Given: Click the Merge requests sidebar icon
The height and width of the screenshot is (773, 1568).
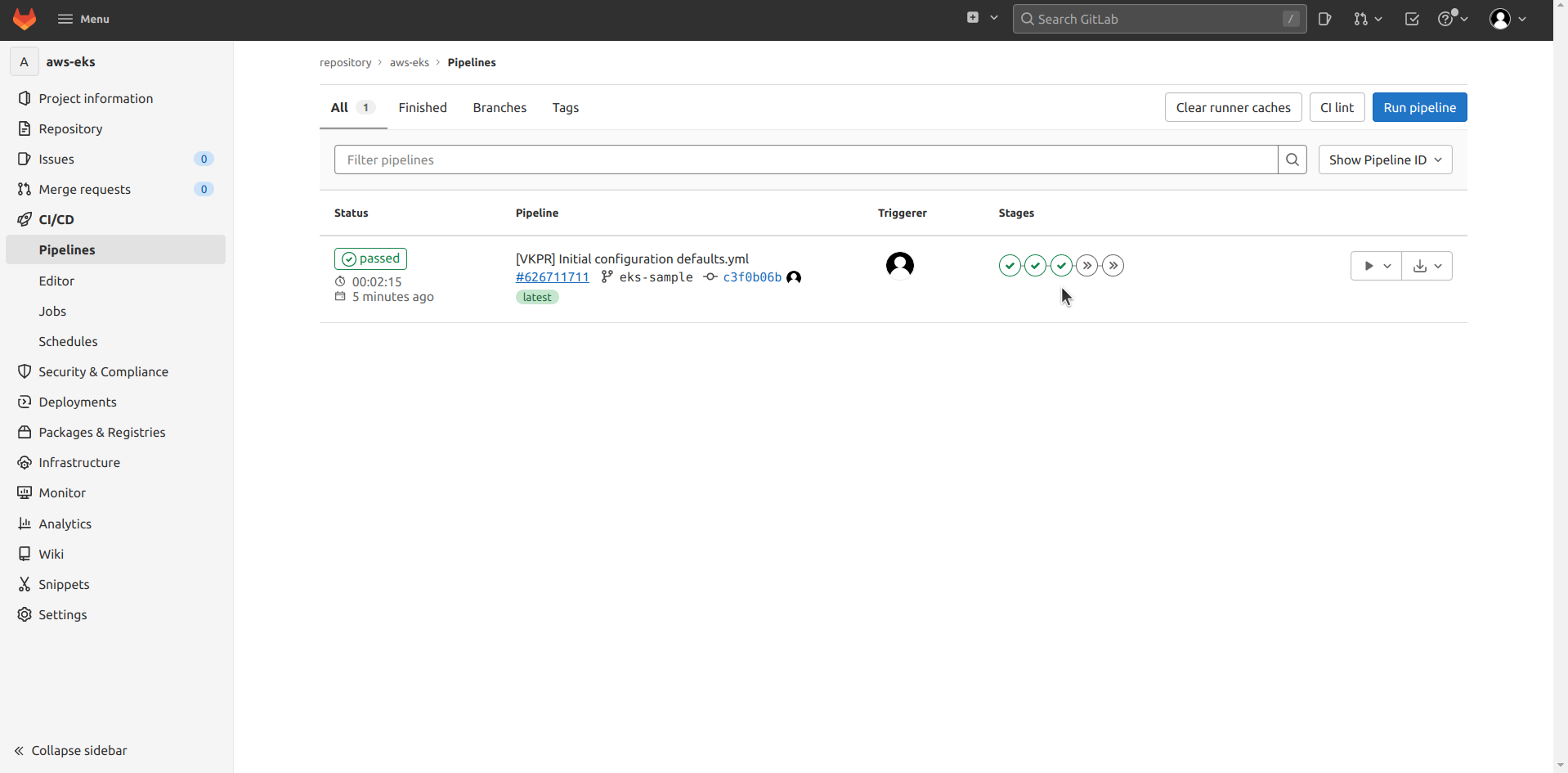Looking at the screenshot, I should pyautogui.click(x=25, y=189).
